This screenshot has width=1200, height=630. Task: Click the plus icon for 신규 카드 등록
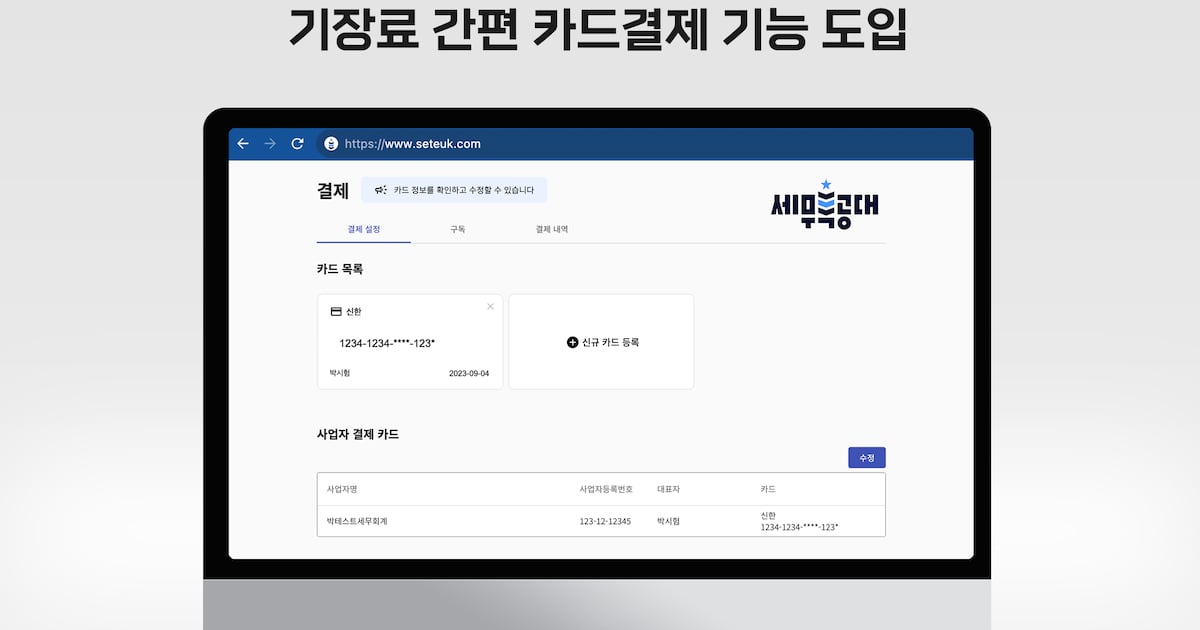pyautogui.click(x=572, y=342)
